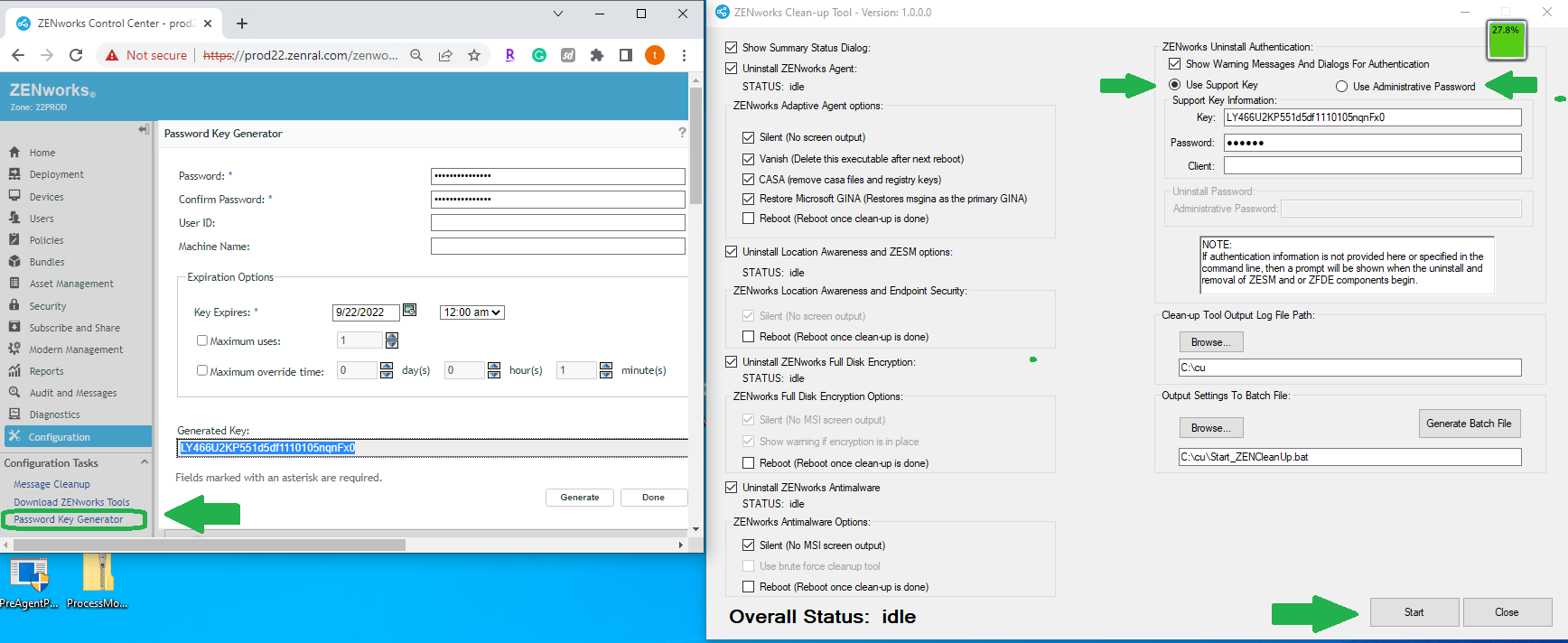Click Done in Password Key Generator
Viewport: 1568px width, 643px height.
[654, 498]
